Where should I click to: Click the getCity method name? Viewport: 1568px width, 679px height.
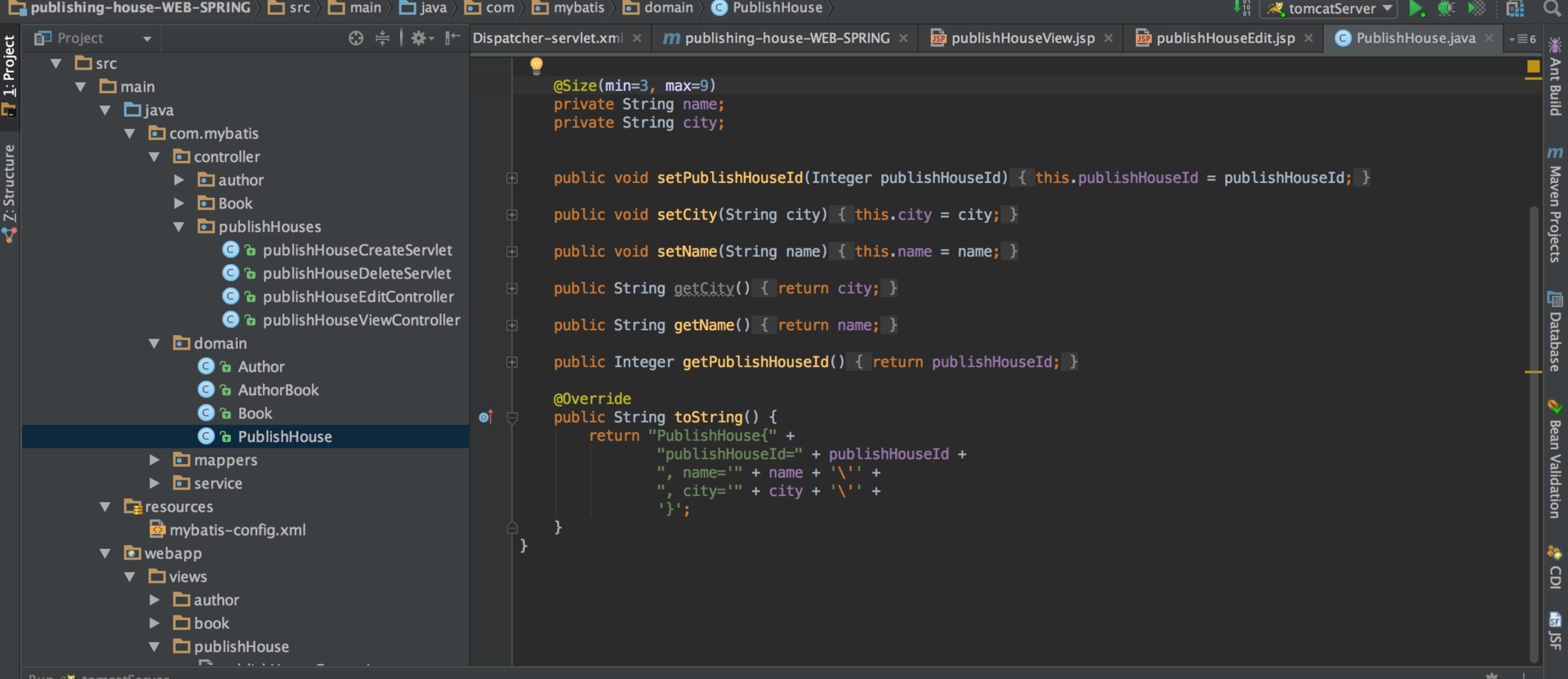click(703, 288)
